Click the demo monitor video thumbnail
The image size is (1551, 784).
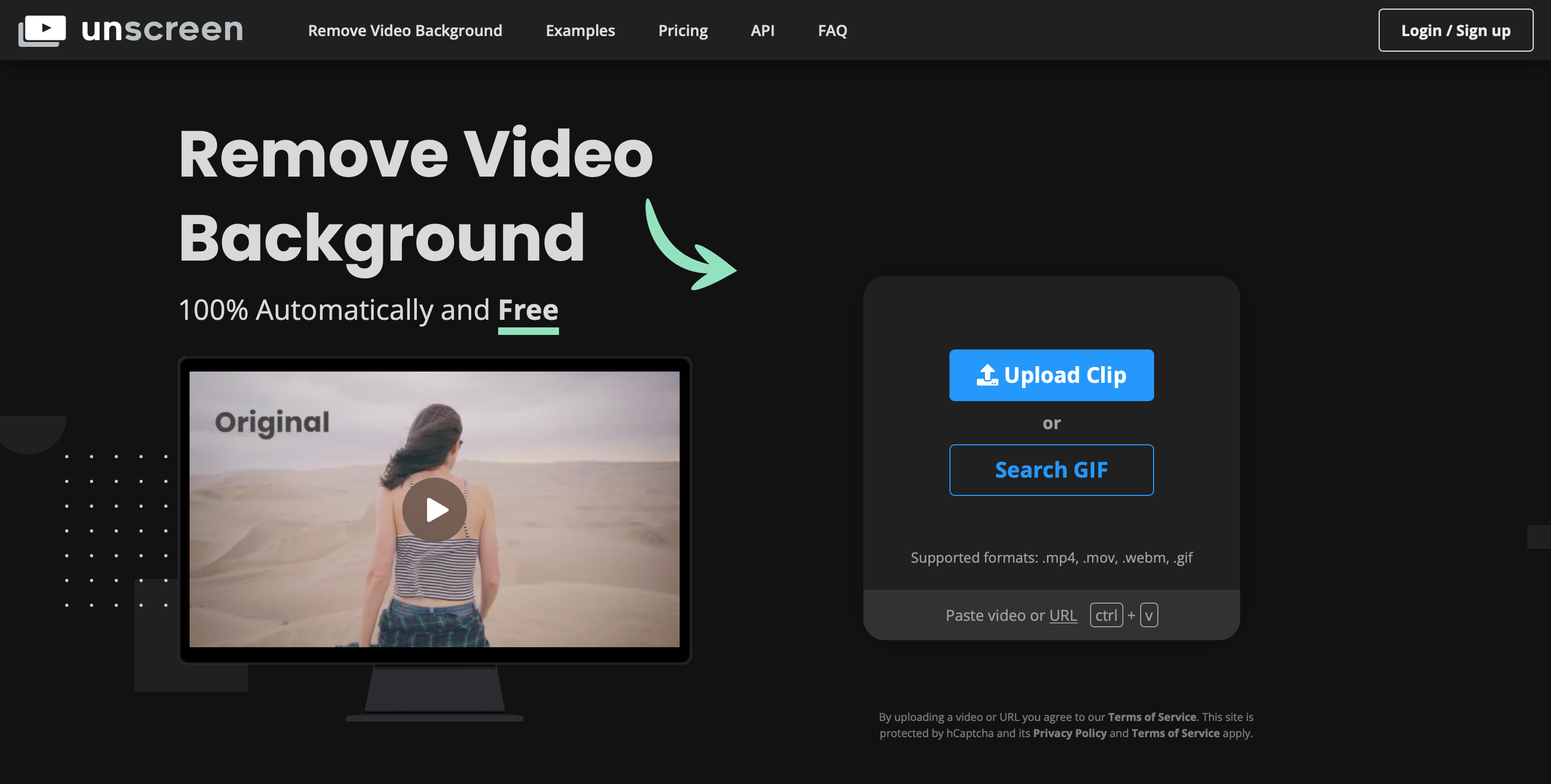434,509
